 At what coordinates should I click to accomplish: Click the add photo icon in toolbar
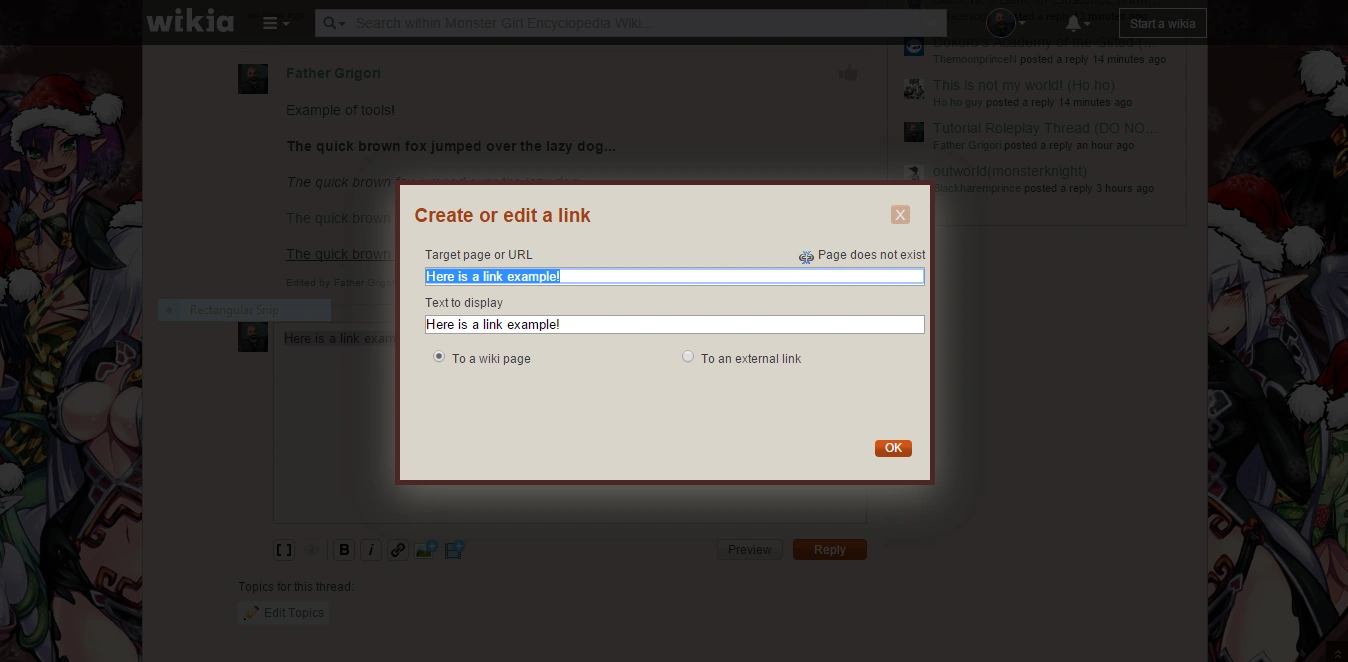pyautogui.click(x=426, y=549)
